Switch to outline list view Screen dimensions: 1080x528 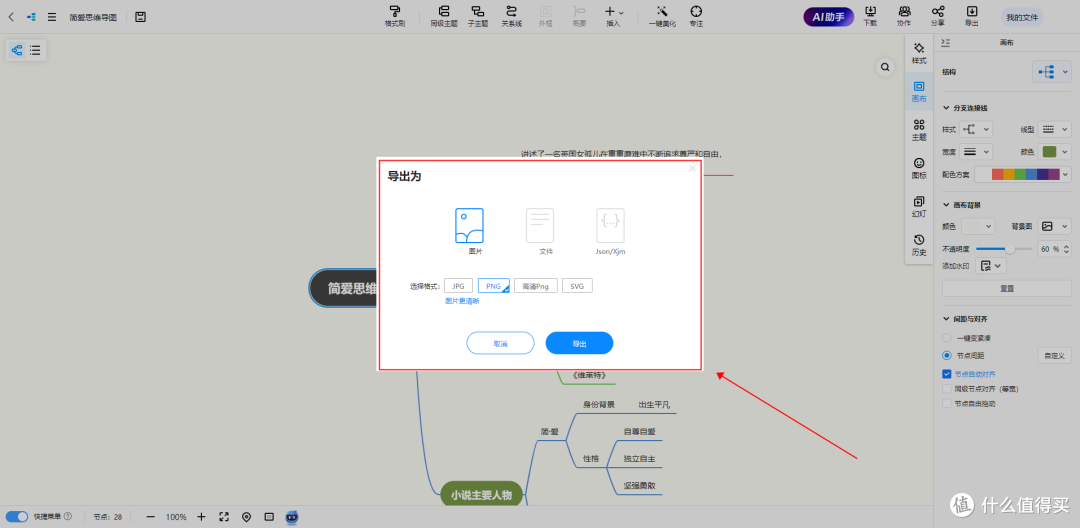click(x=35, y=50)
